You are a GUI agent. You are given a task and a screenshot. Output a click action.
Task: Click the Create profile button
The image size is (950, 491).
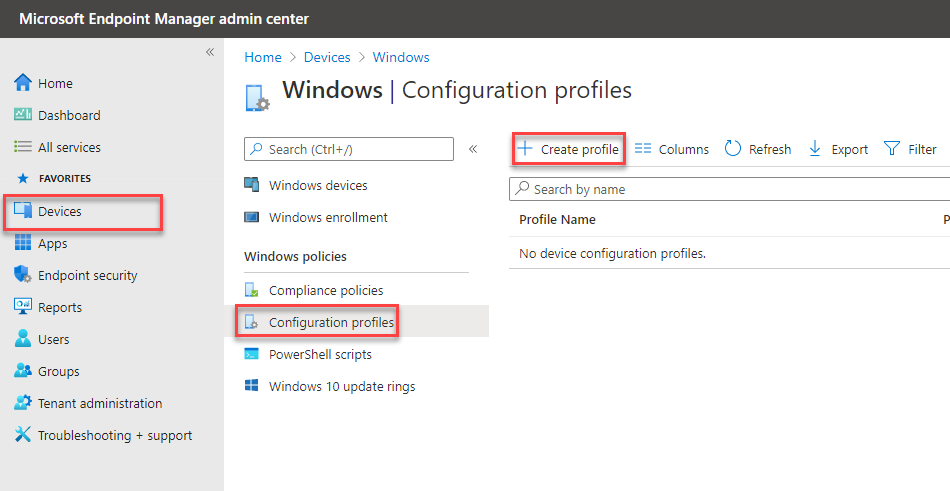(568, 149)
